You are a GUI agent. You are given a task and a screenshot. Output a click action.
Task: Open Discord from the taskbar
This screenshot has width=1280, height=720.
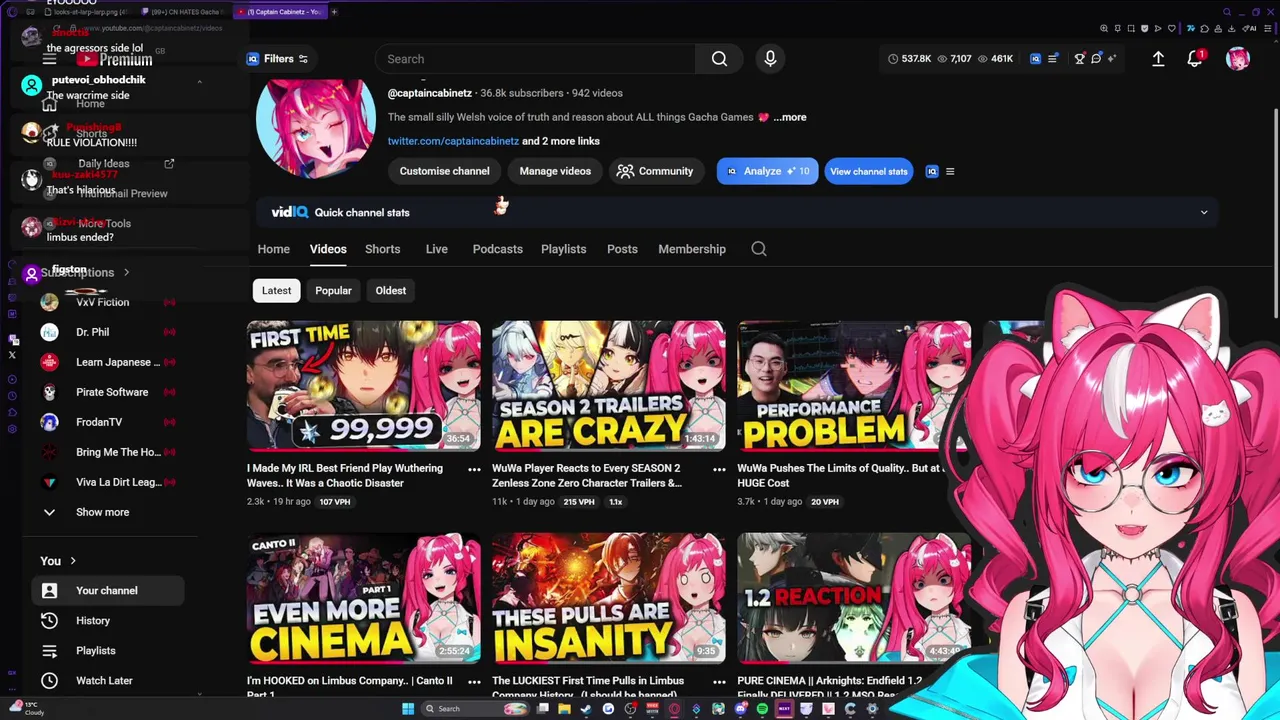740,709
